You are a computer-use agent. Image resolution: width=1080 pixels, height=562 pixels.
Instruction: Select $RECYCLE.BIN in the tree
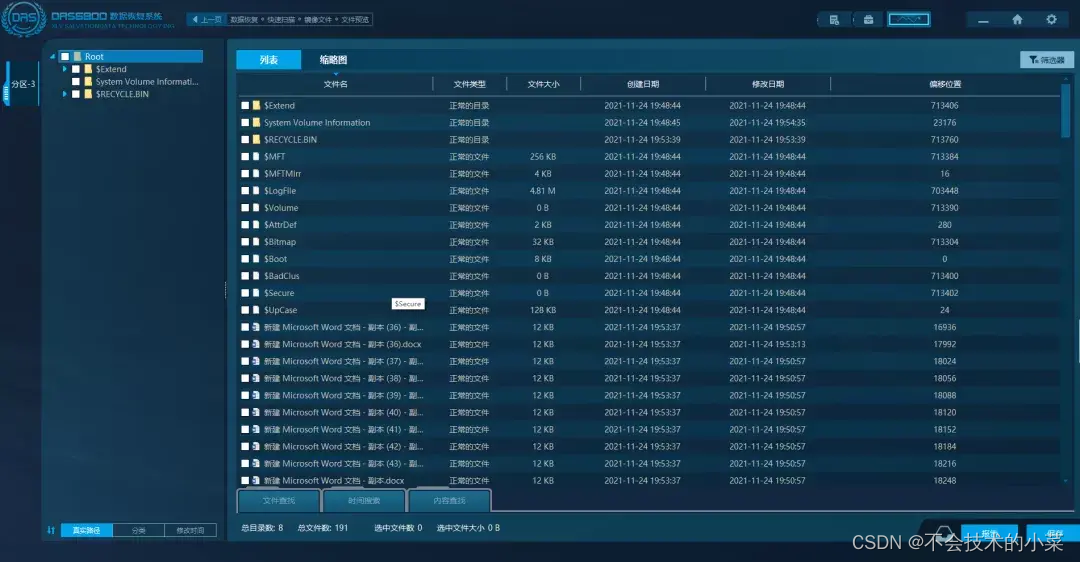tap(122, 94)
